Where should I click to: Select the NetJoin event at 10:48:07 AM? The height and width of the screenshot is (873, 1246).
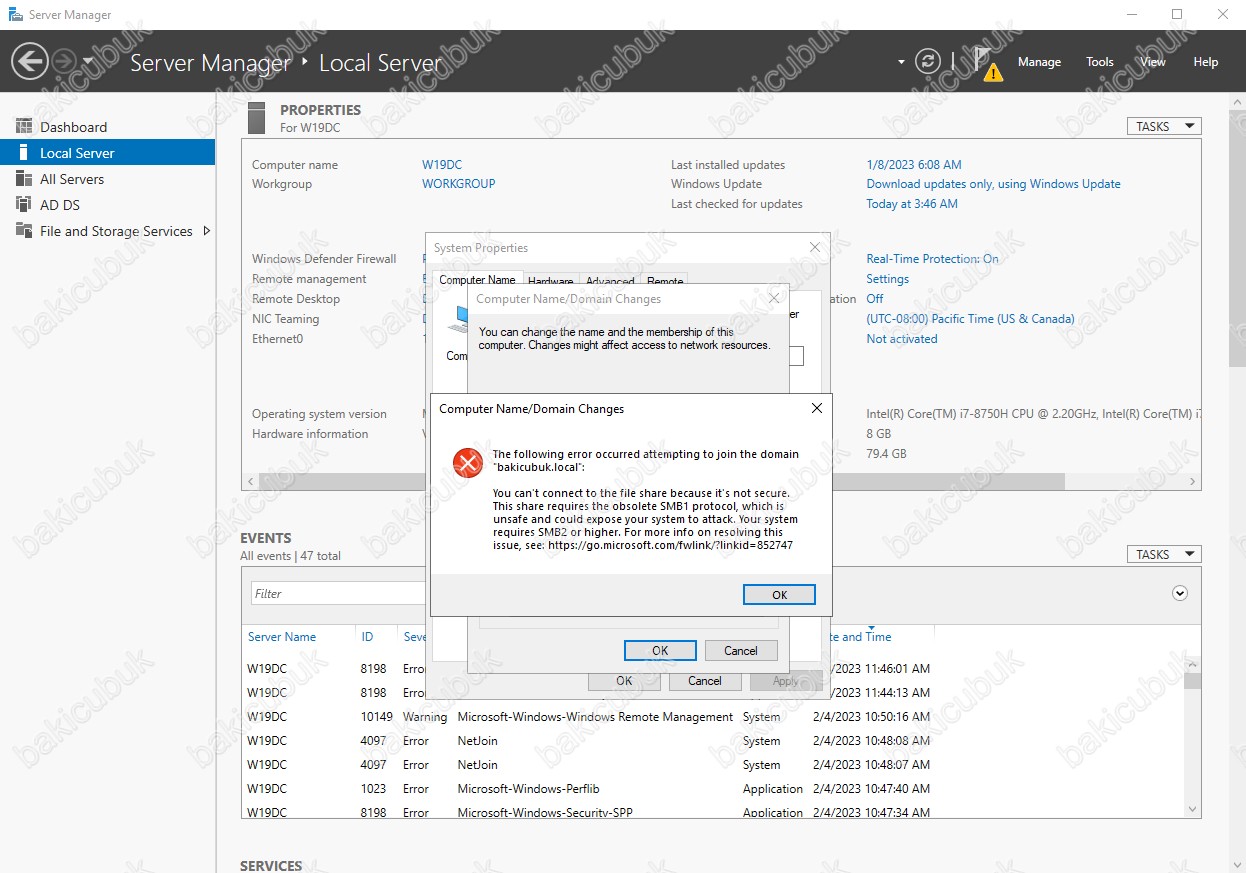pos(715,765)
